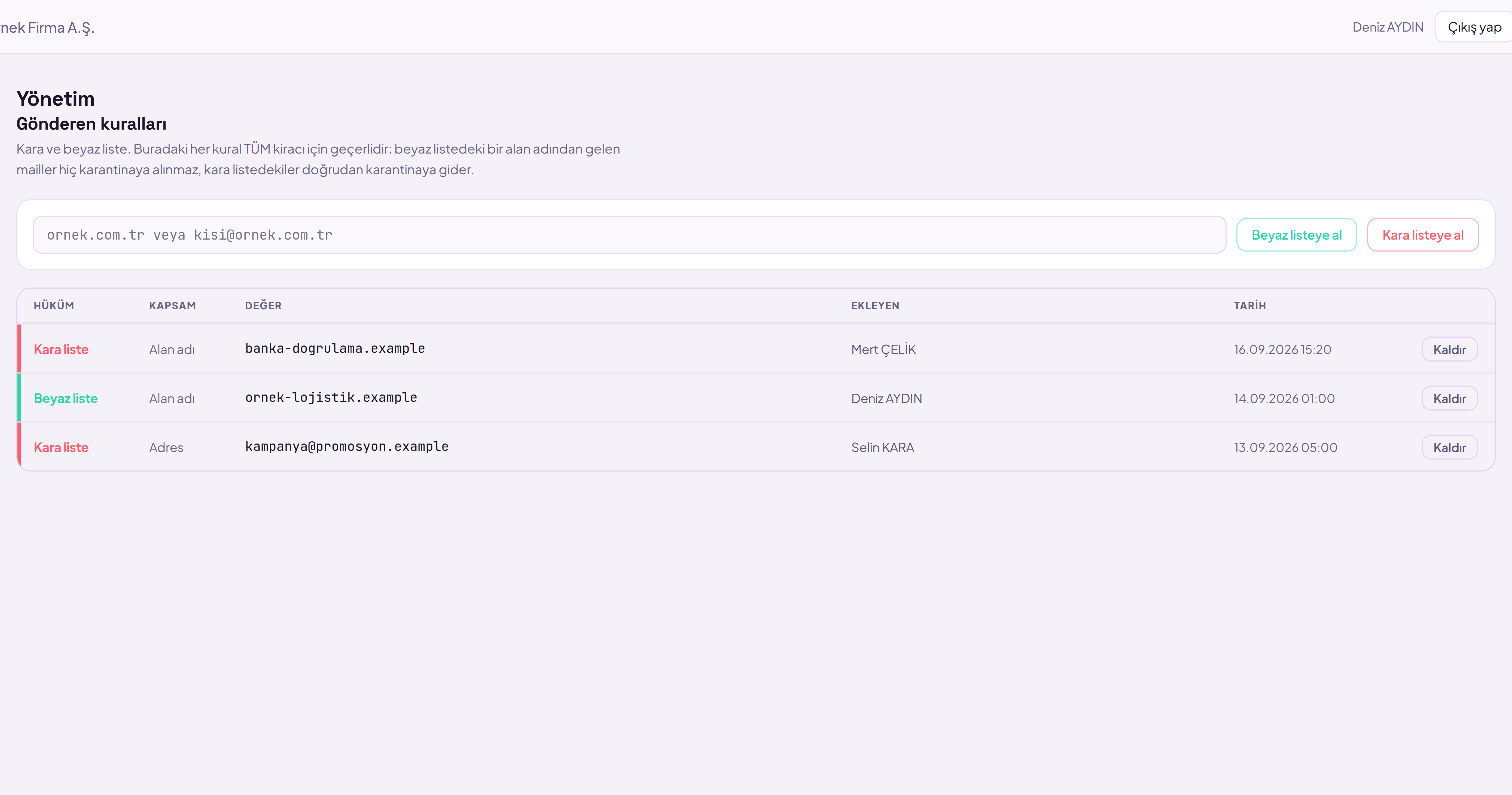Click the Adres scope cell
This screenshot has width=1512, height=795.
coord(166,447)
